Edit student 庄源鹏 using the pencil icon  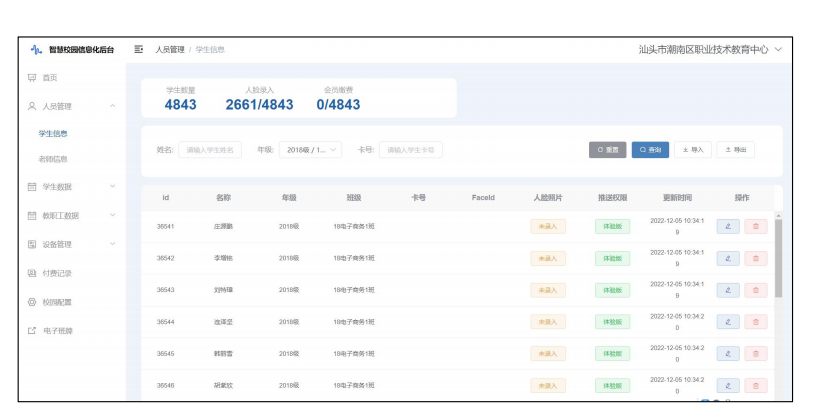(x=728, y=227)
